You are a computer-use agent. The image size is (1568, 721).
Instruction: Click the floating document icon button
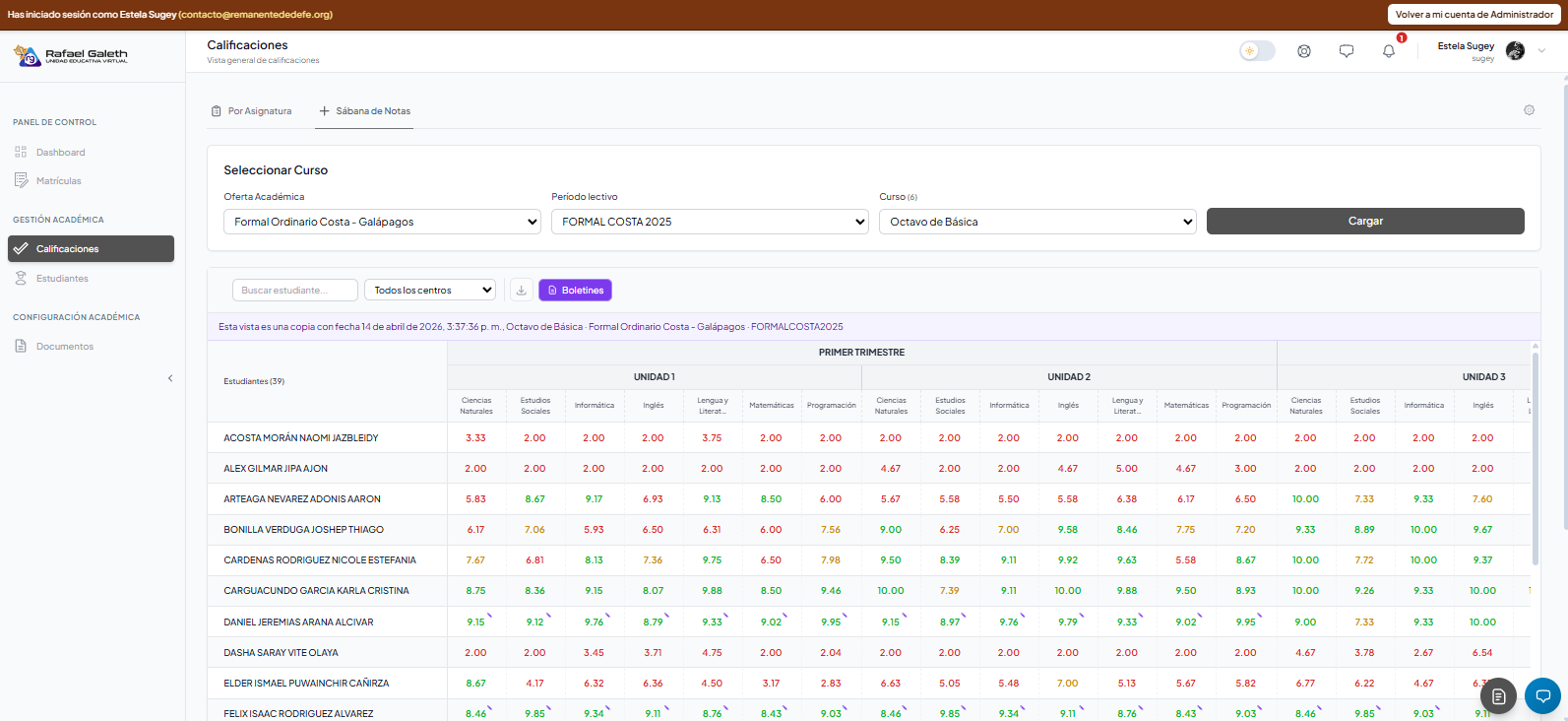[x=1498, y=696]
